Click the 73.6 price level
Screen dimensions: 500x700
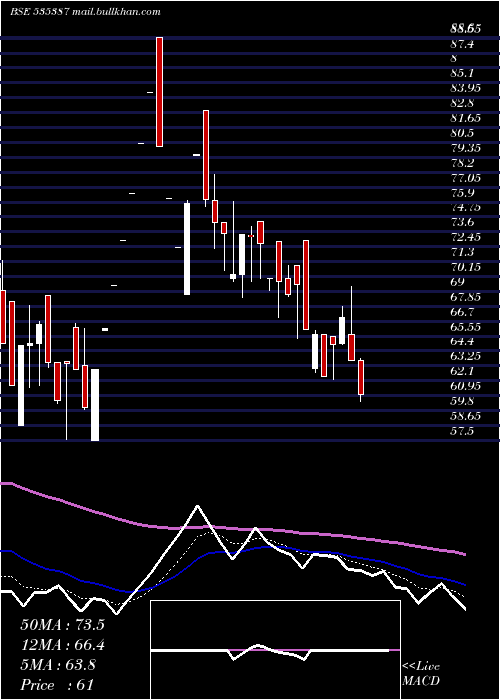tap(462, 222)
